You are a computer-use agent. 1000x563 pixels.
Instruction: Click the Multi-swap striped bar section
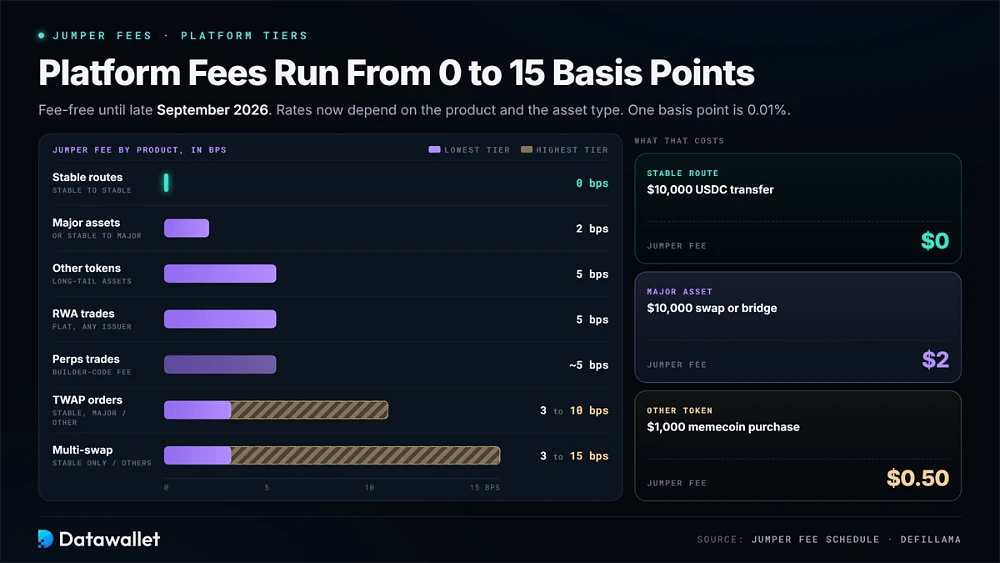point(365,455)
